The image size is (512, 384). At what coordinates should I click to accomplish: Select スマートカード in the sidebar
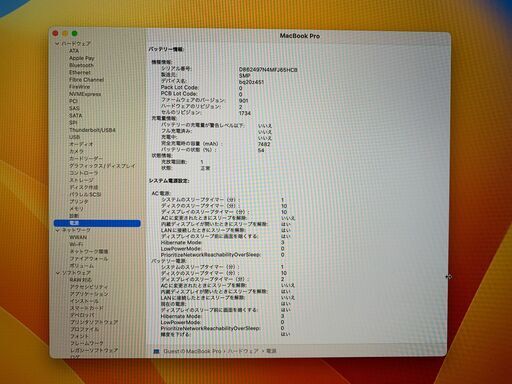click(86, 308)
